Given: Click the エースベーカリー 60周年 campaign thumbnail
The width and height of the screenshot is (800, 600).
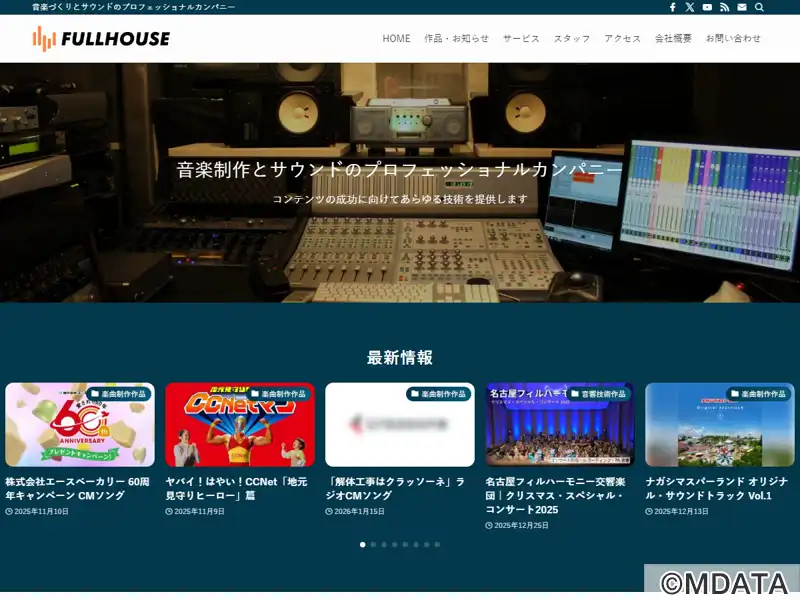Looking at the screenshot, I should 80,425.
